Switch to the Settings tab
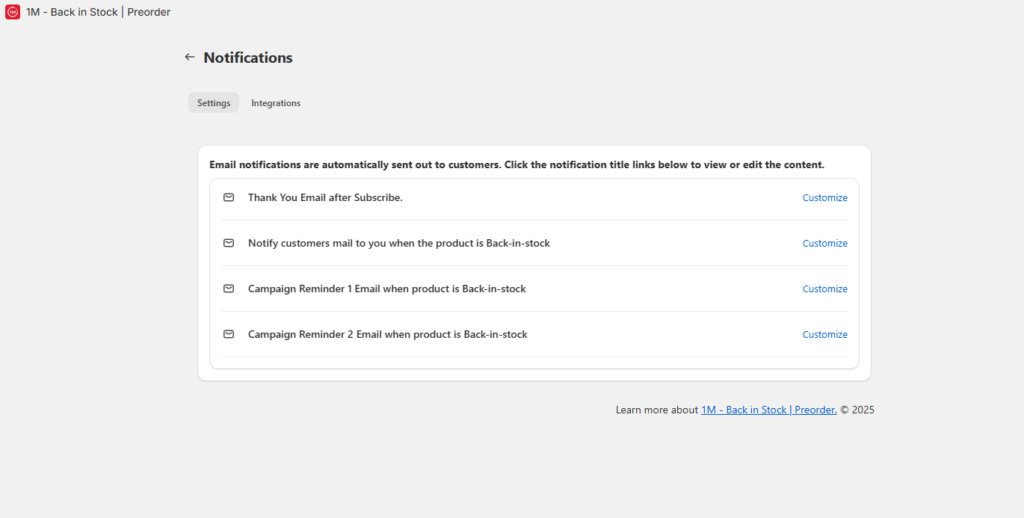1024x518 pixels. [x=214, y=103]
